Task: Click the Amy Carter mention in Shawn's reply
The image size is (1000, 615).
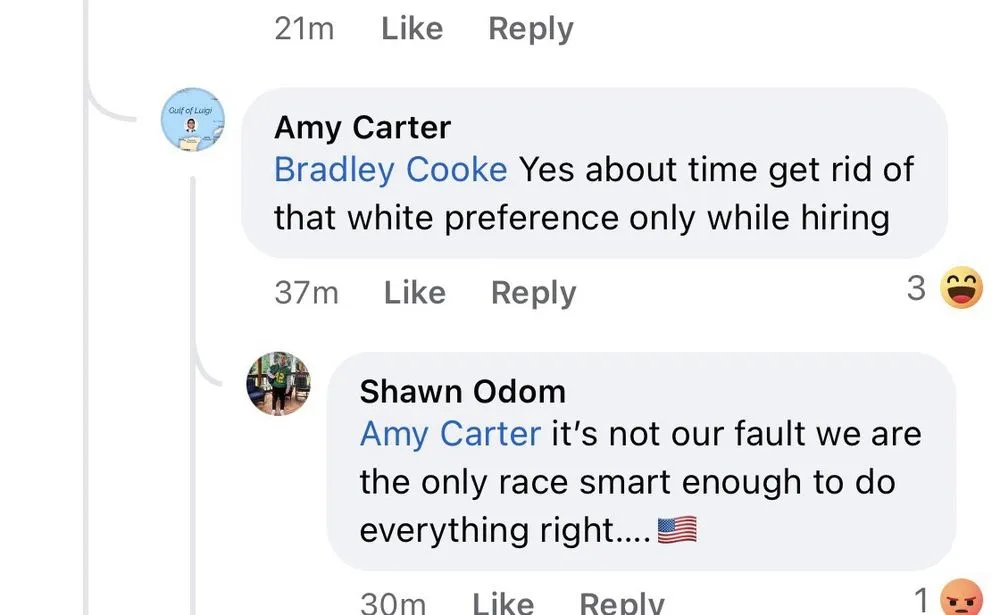Action: pos(450,434)
